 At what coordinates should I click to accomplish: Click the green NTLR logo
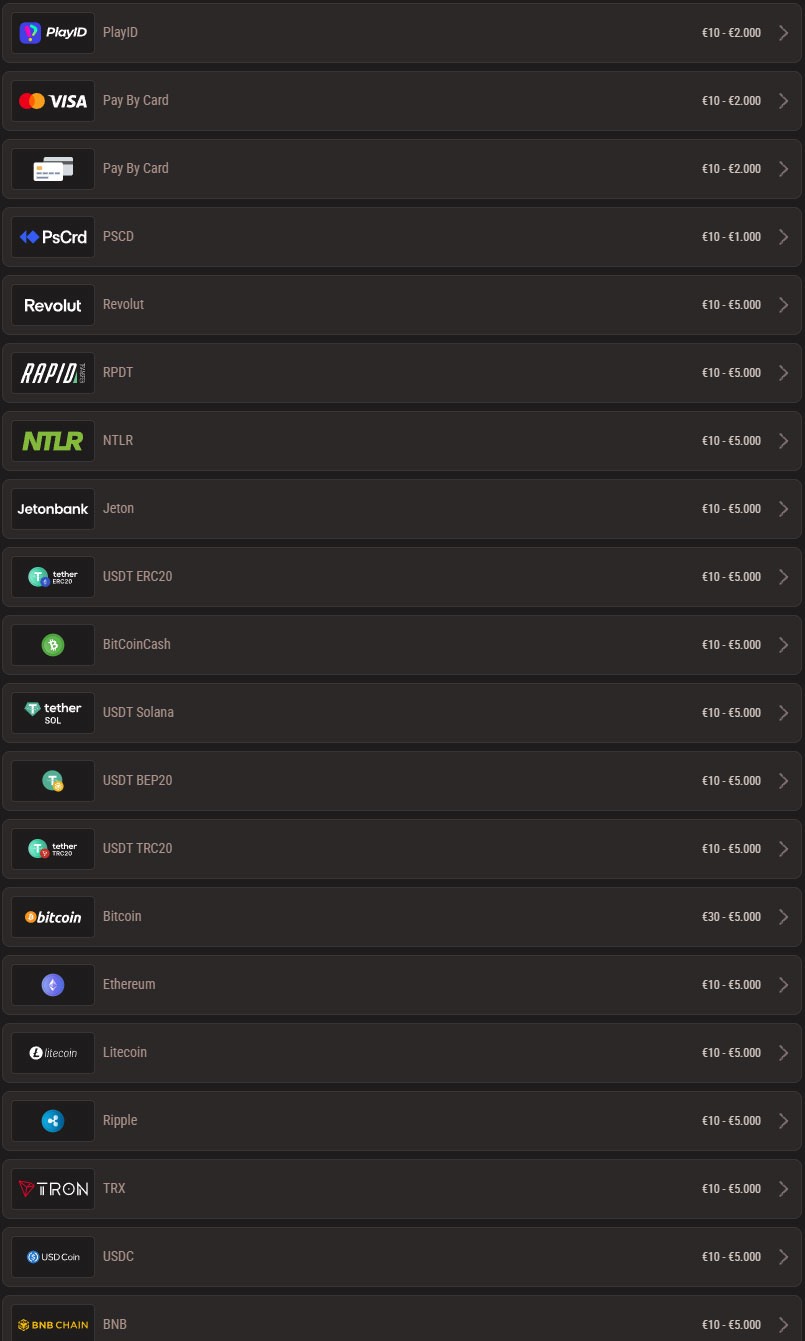click(53, 441)
